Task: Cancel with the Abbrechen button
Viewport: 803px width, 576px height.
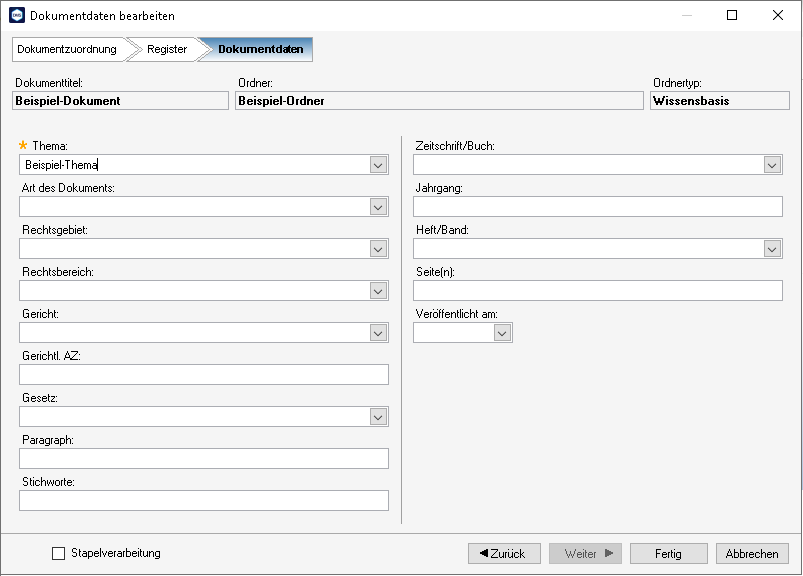Action: click(x=752, y=553)
